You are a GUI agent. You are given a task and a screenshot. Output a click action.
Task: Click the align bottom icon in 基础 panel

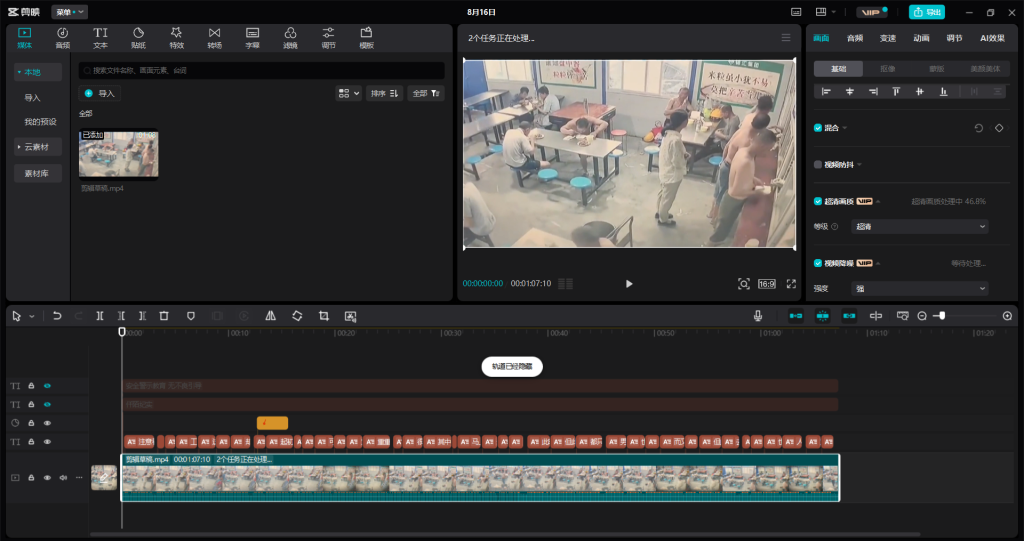943,91
